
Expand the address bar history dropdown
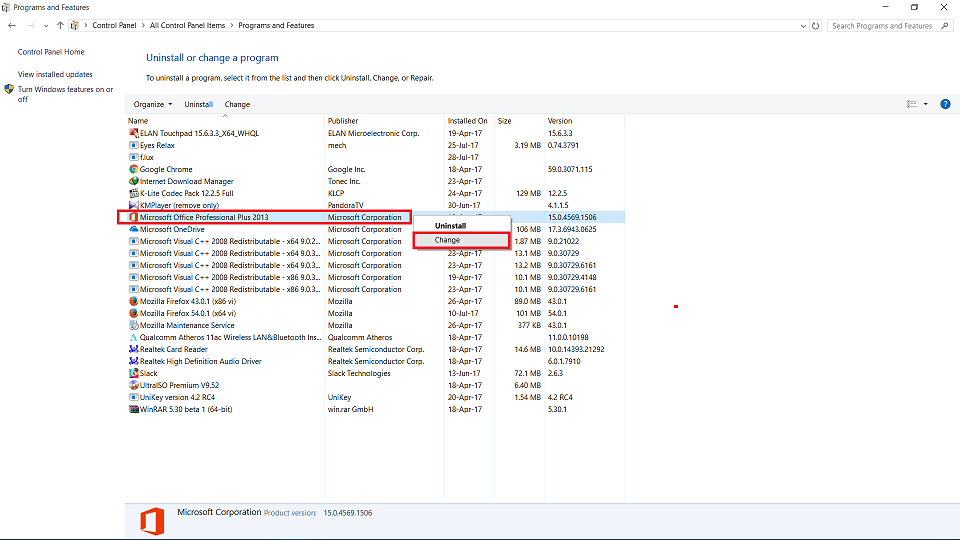pos(802,25)
